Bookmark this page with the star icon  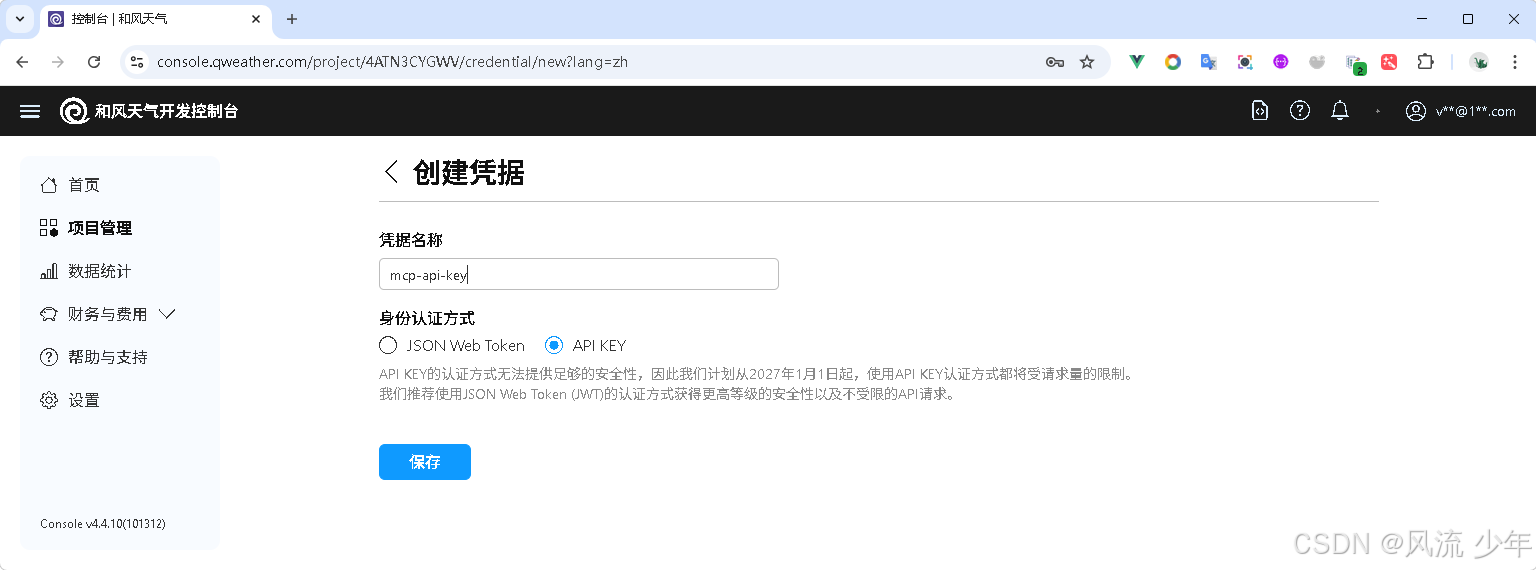(x=1087, y=62)
